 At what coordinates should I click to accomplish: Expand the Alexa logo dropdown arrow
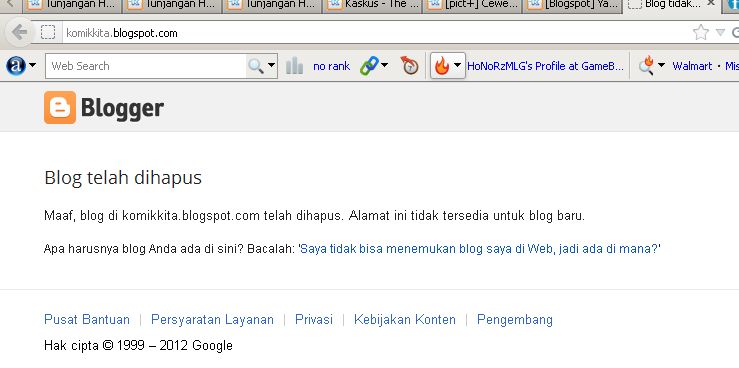coord(32,65)
